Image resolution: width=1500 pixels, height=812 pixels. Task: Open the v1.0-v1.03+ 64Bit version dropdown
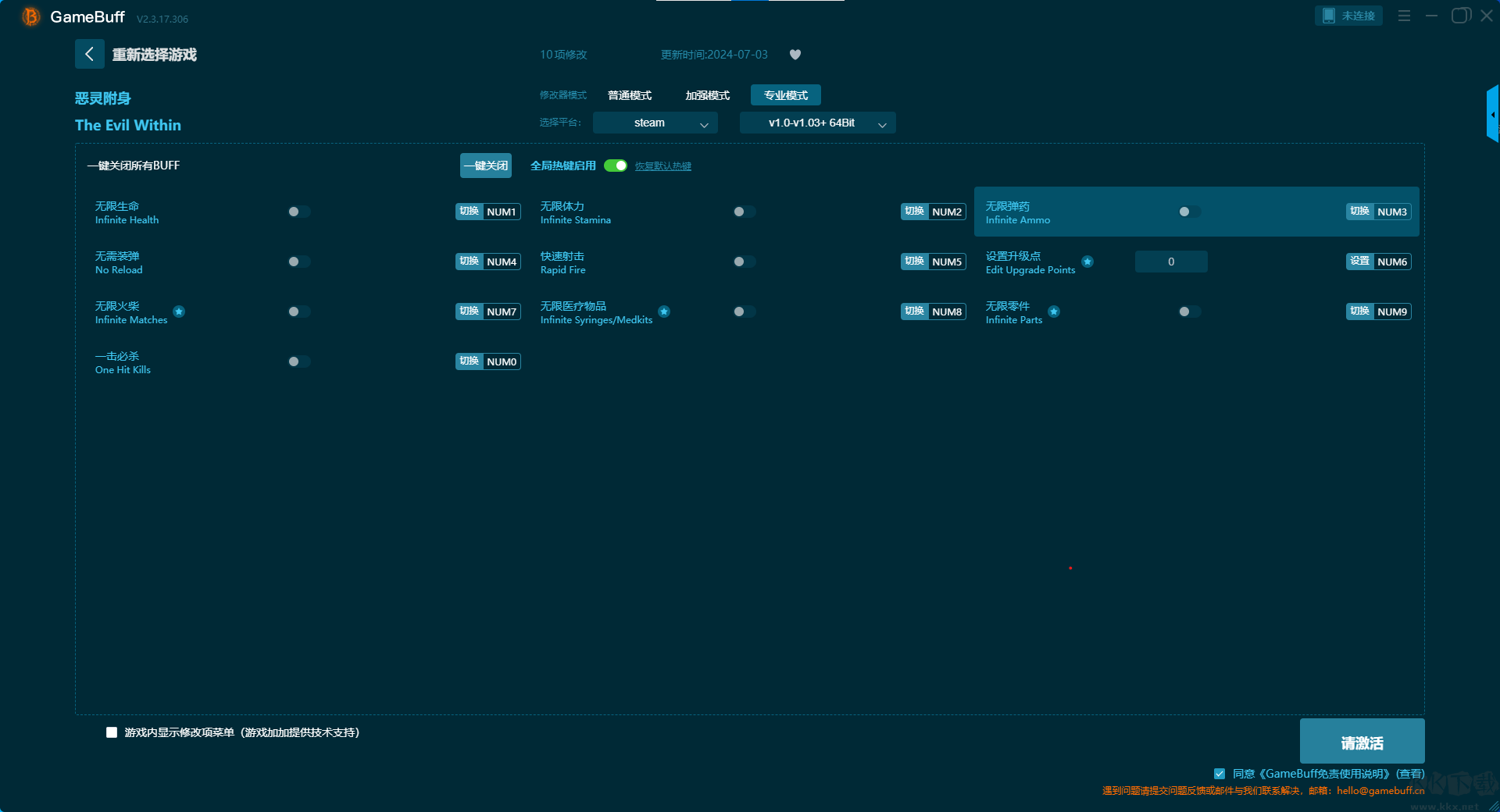(817, 123)
